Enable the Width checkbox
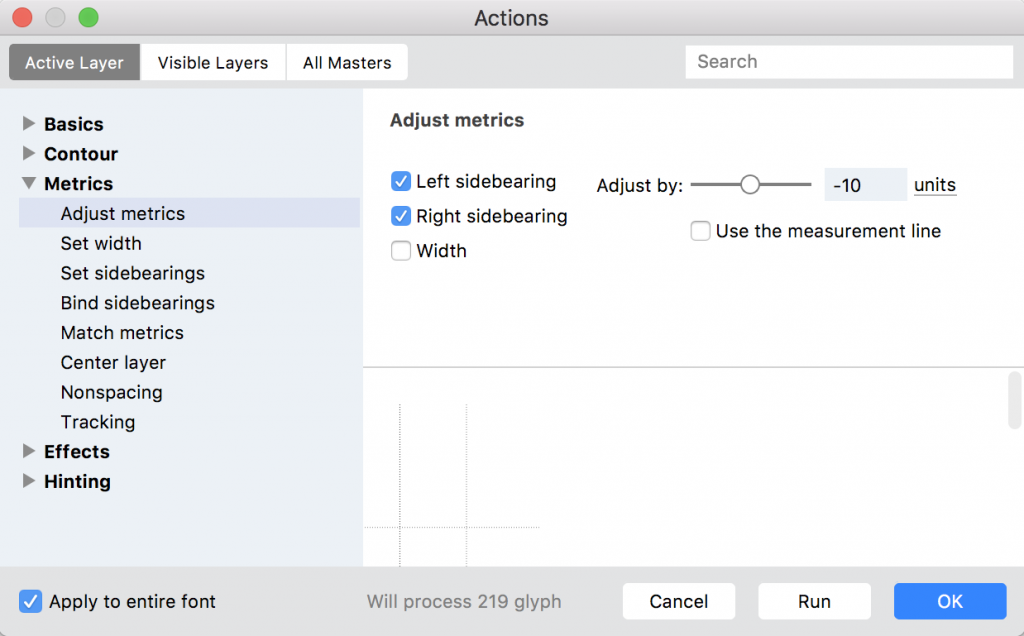Screen dimensions: 1024x636 click(x=401, y=251)
